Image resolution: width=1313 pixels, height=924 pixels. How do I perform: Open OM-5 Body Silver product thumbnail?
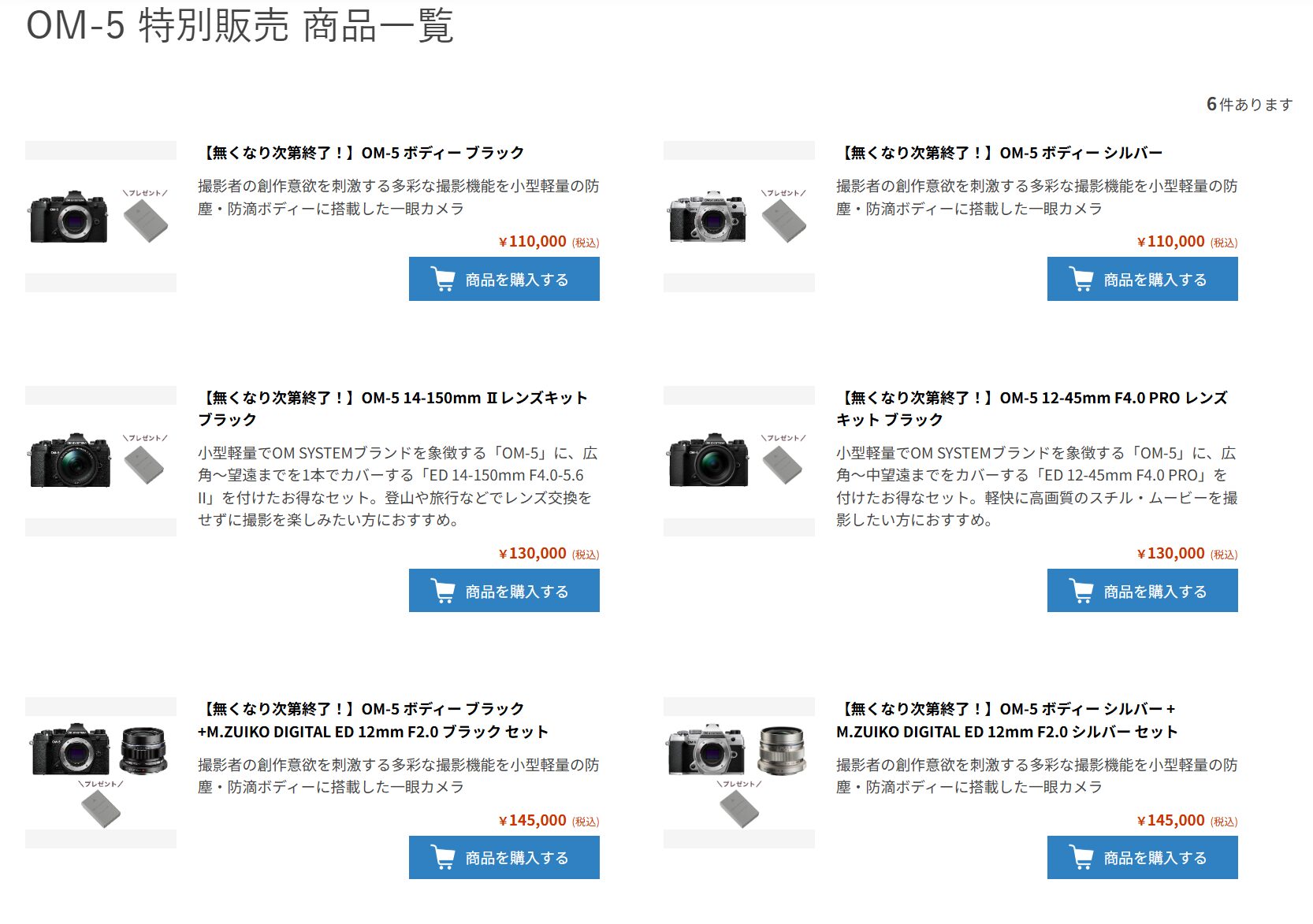(739, 217)
